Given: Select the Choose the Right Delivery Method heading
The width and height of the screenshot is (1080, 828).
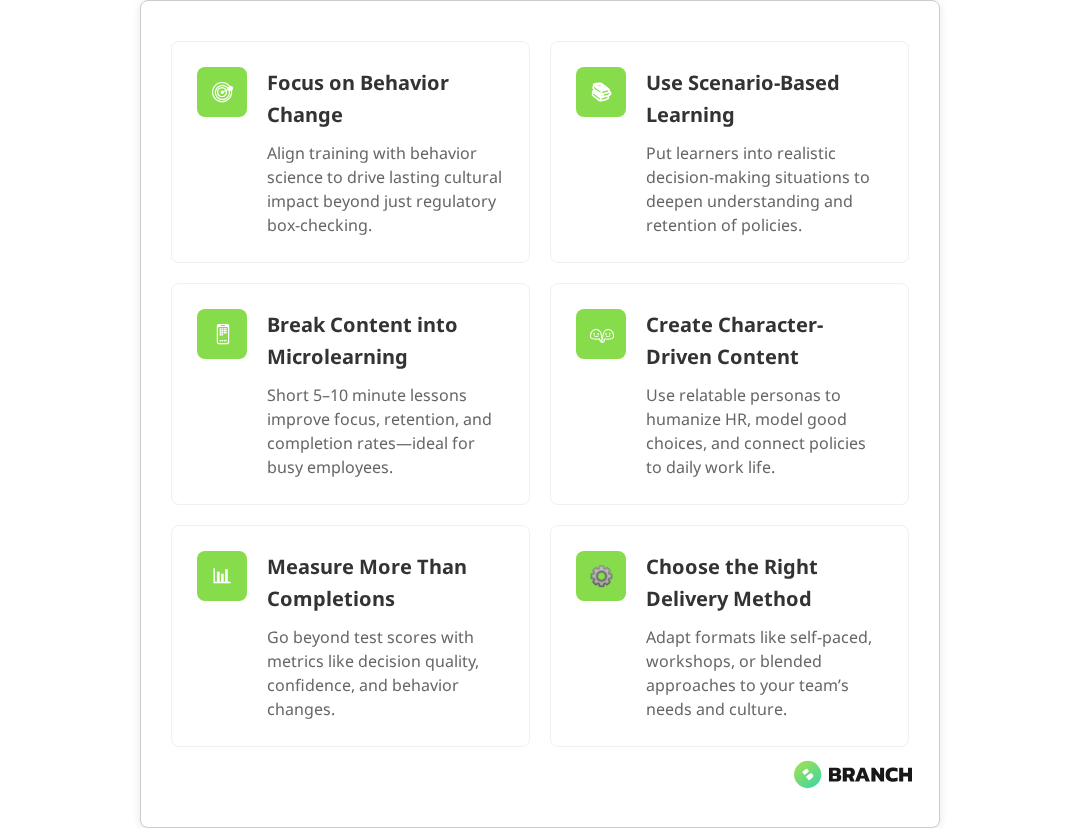Looking at the screenshot, I should click(x=731, y=583).
